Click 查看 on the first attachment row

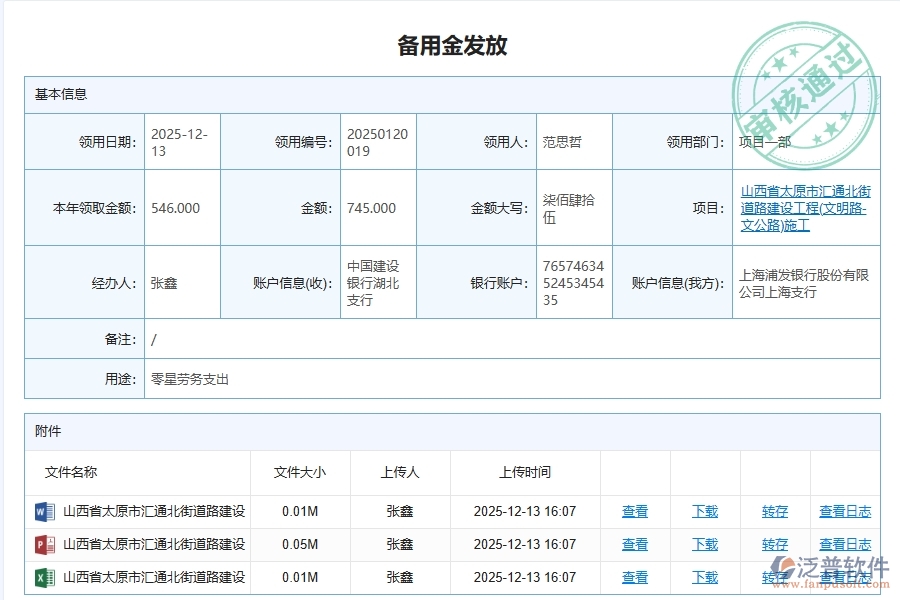pos(636,511)
